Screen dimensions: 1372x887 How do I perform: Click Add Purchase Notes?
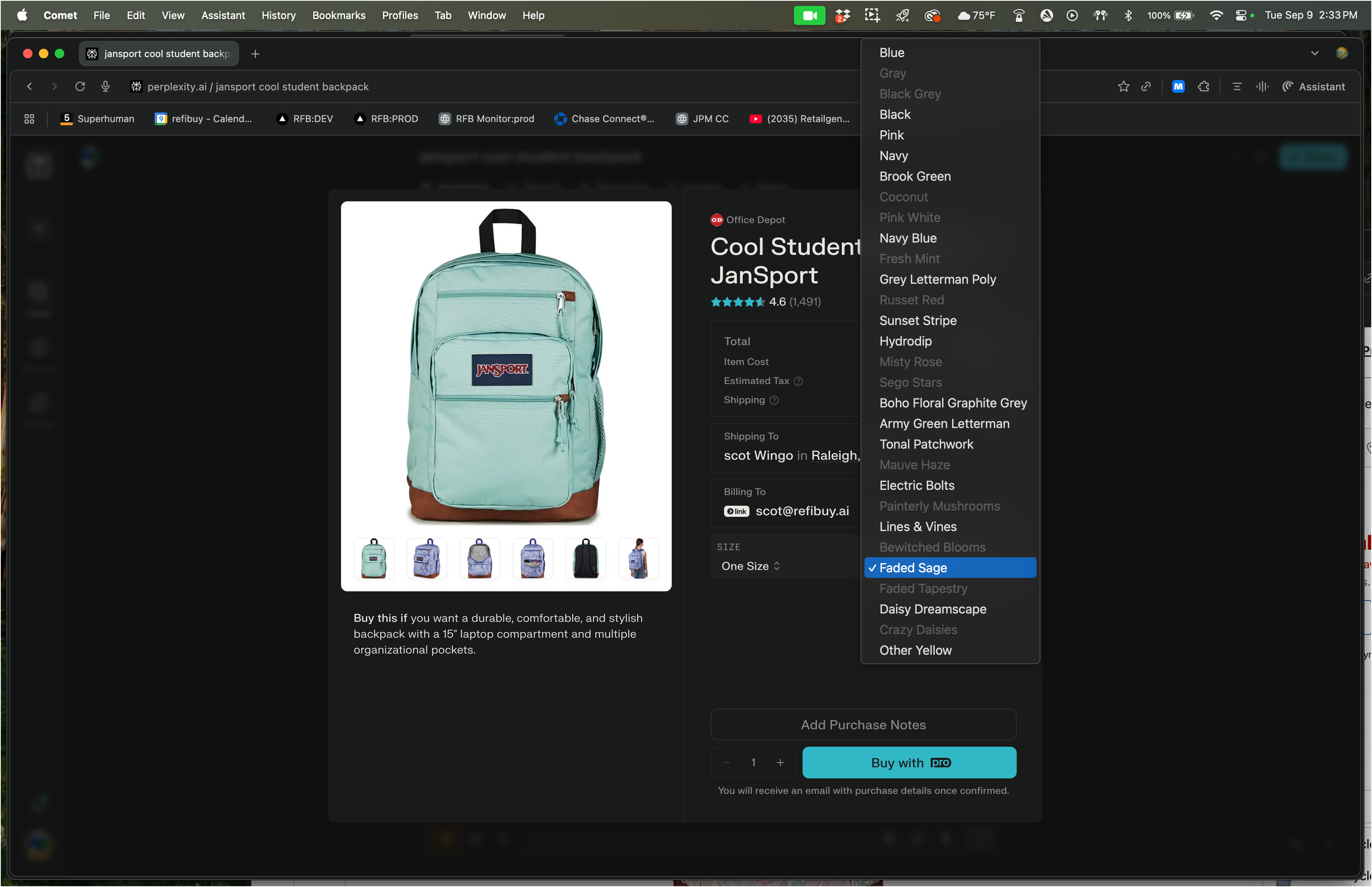pos(862,725)
